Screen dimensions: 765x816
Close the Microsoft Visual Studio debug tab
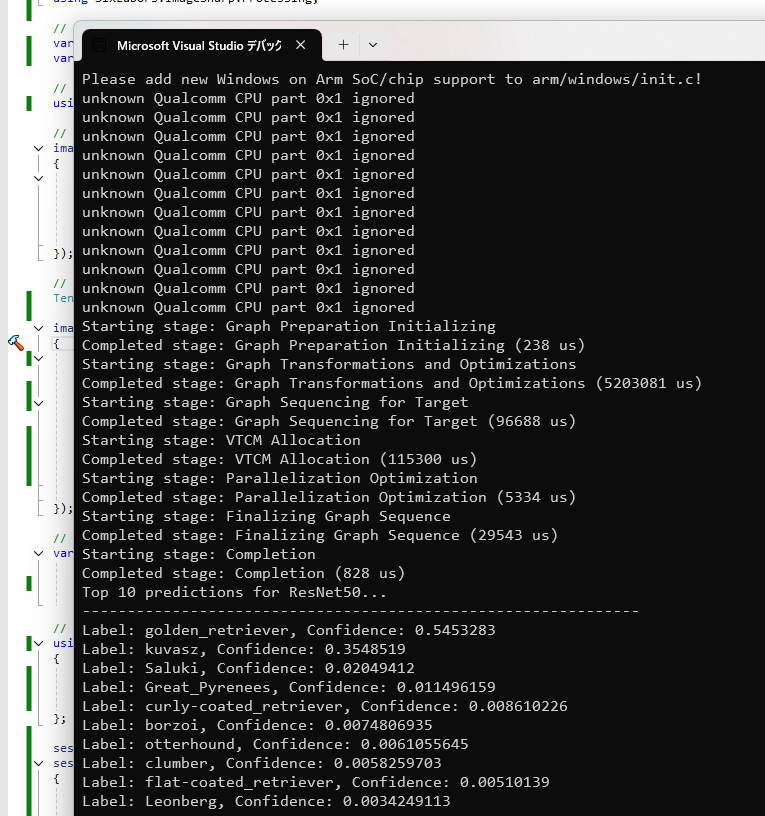(300, 45)
